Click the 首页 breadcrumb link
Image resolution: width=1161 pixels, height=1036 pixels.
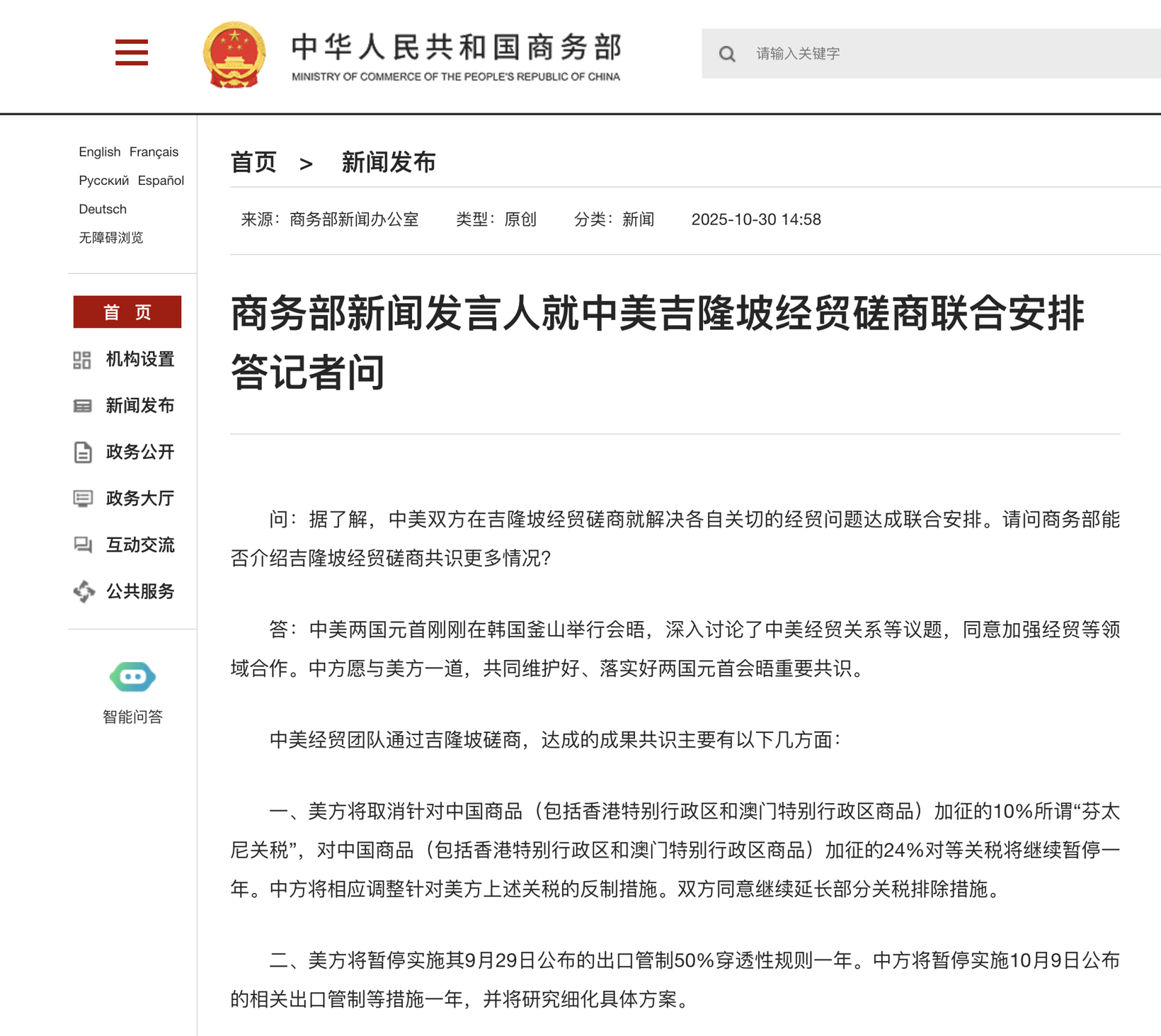(253, 162)
